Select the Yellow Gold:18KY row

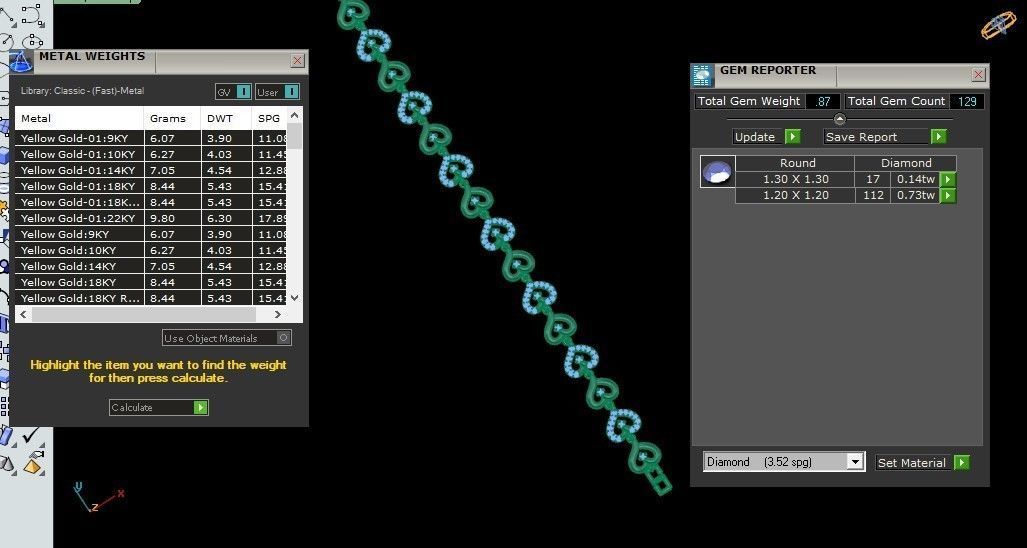tap(151, 282)
